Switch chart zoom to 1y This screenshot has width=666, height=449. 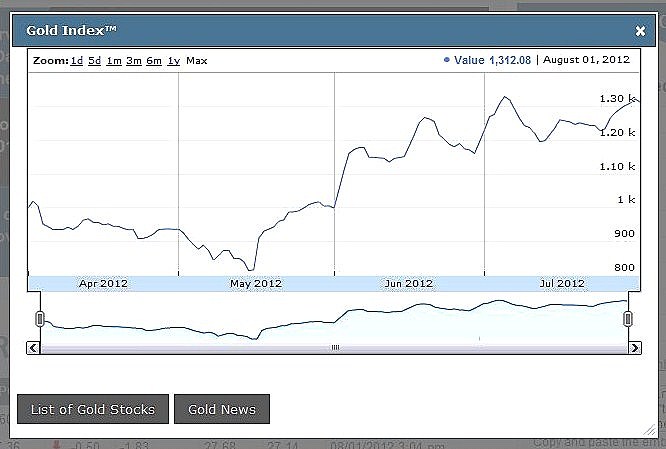[174, 61]
